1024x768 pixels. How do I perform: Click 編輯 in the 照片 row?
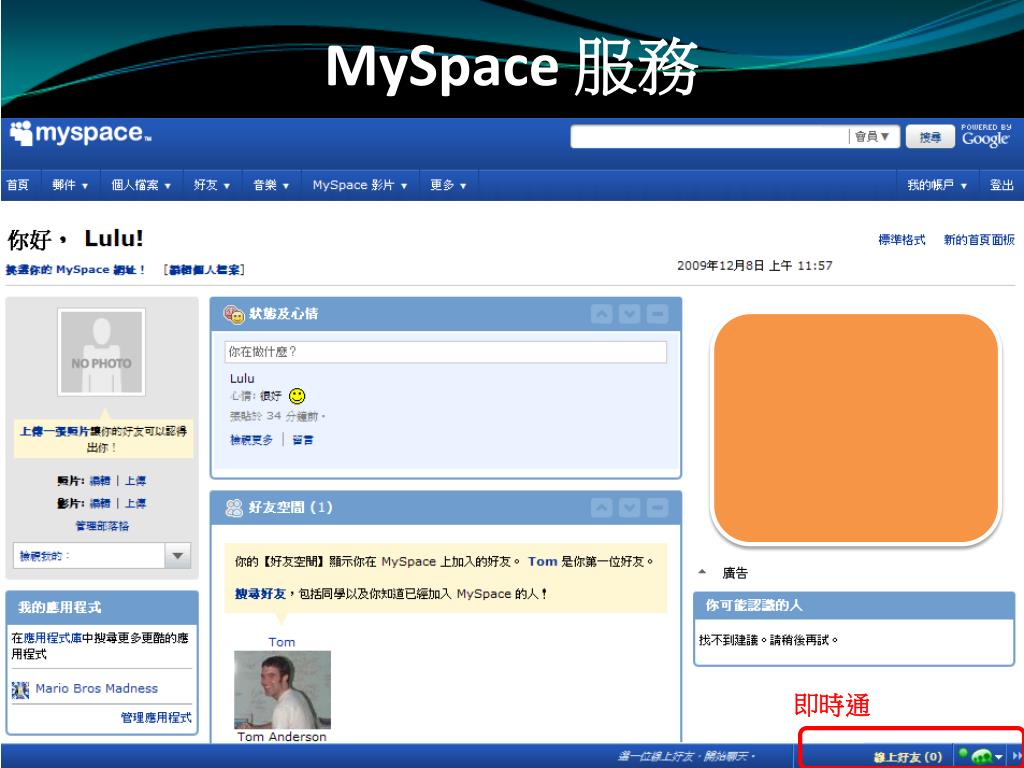[100, 481]
